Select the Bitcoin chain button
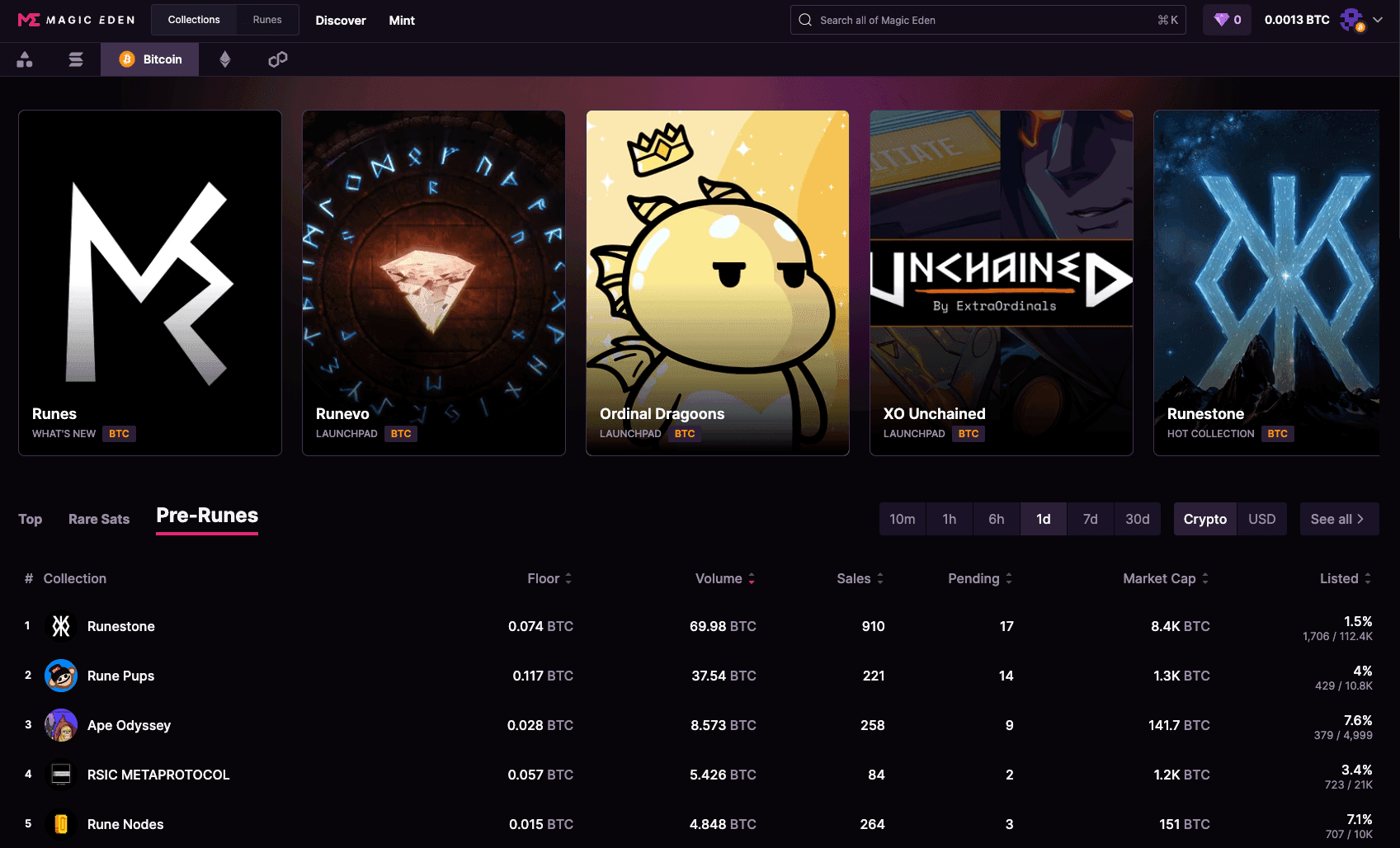Image resolution: width=1400 pixels, height=848 pixels. pos(149,59)
